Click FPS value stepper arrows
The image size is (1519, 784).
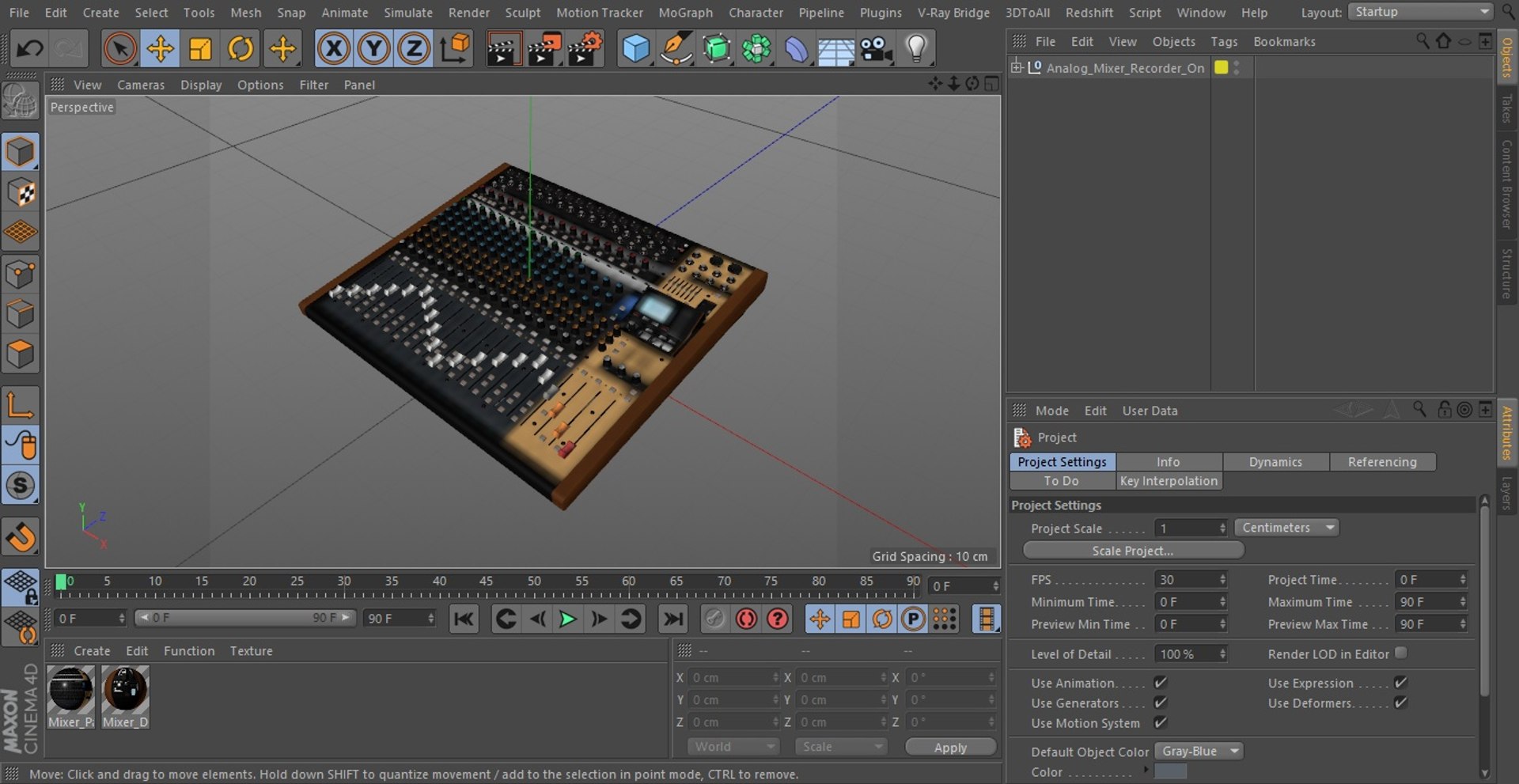1222,579
